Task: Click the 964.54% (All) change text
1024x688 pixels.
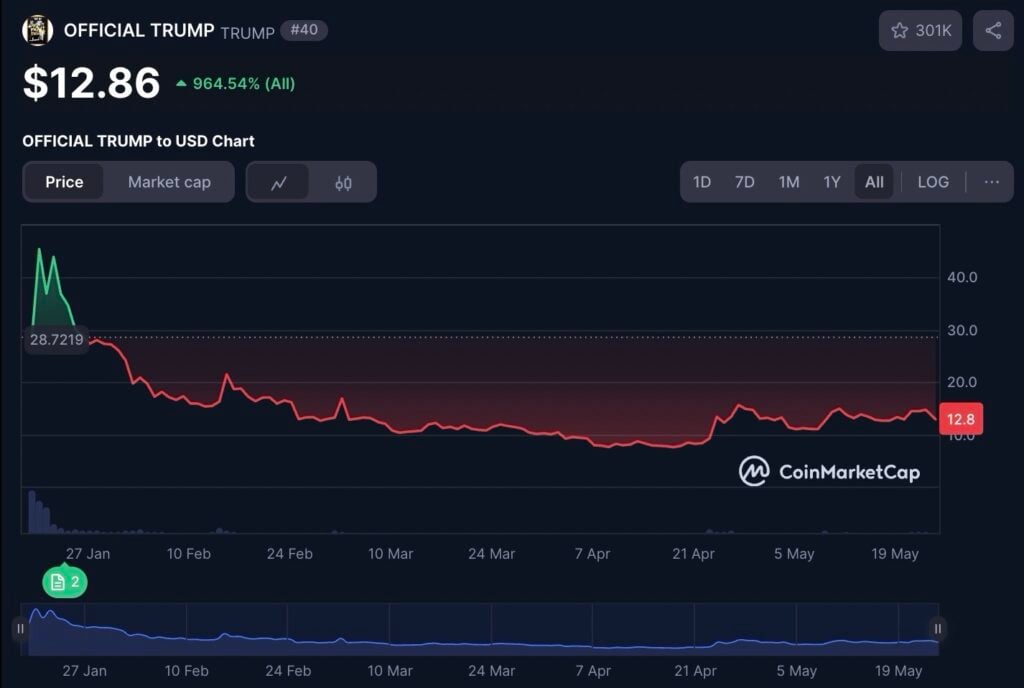Action: pyautogui.click(x=244, y=84)
